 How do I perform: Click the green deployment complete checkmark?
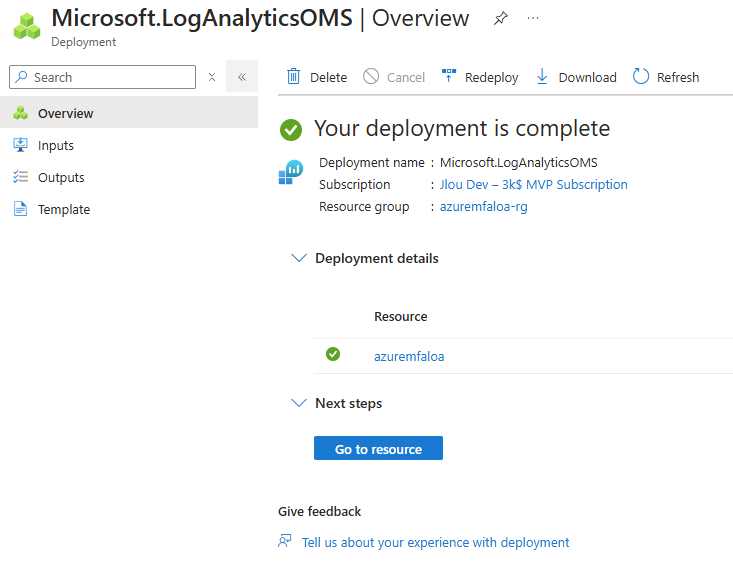click(x=291, y=130)
